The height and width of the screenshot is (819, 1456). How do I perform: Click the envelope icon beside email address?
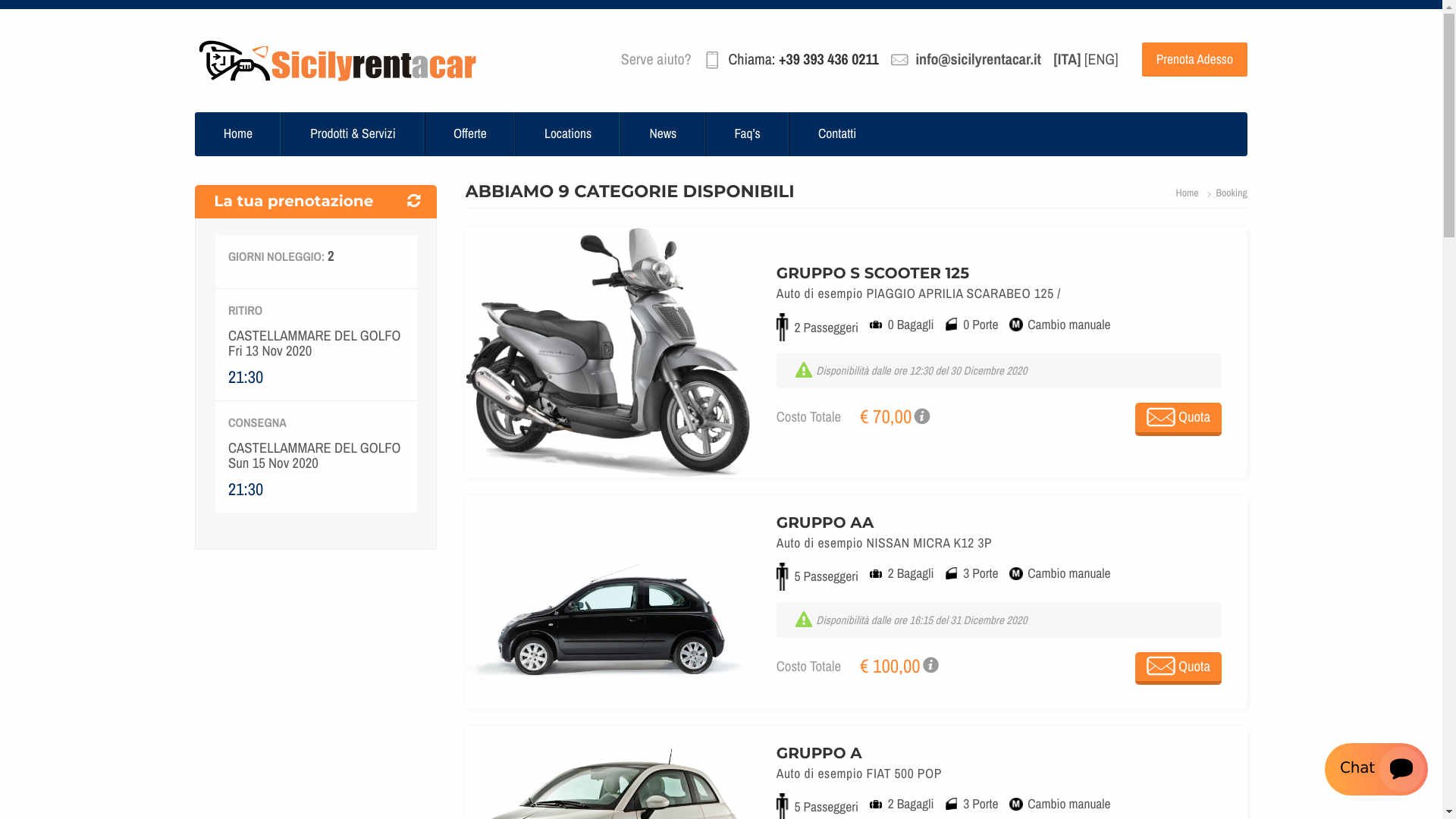point(899,60)
